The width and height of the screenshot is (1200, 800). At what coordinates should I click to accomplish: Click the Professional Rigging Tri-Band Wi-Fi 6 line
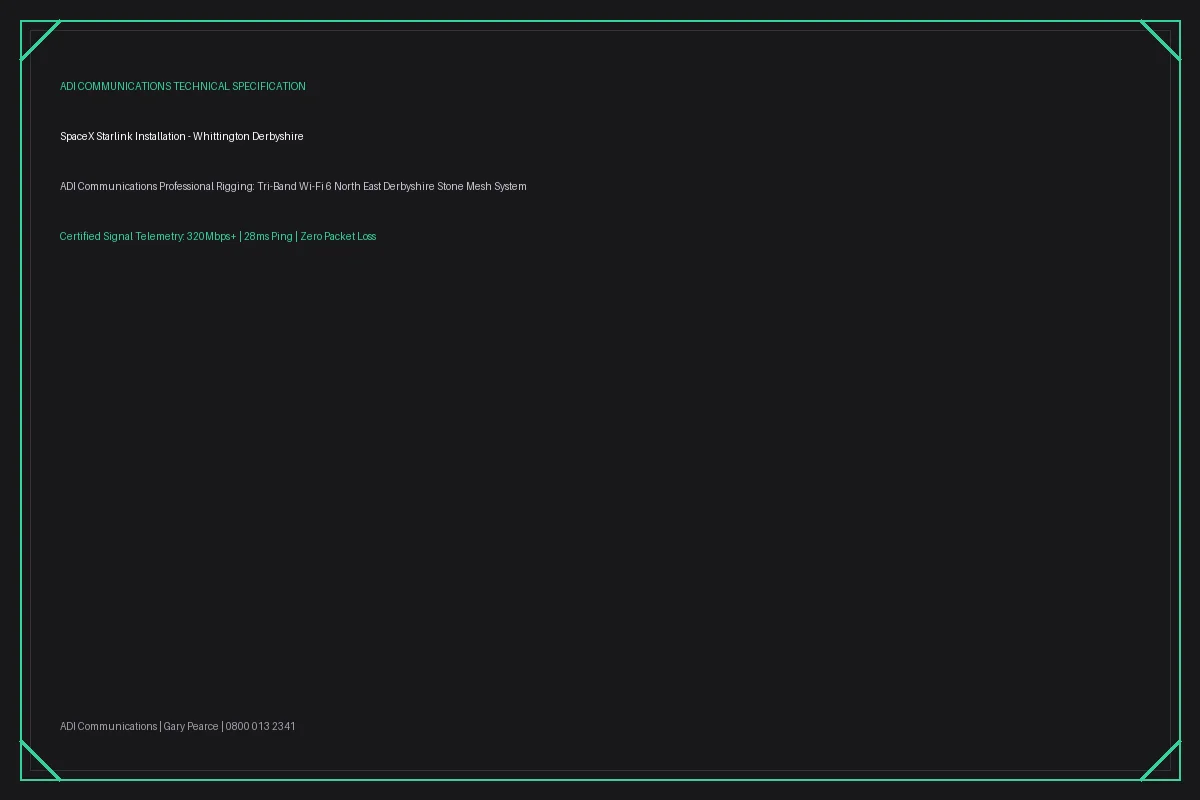(x=293, y=187)
